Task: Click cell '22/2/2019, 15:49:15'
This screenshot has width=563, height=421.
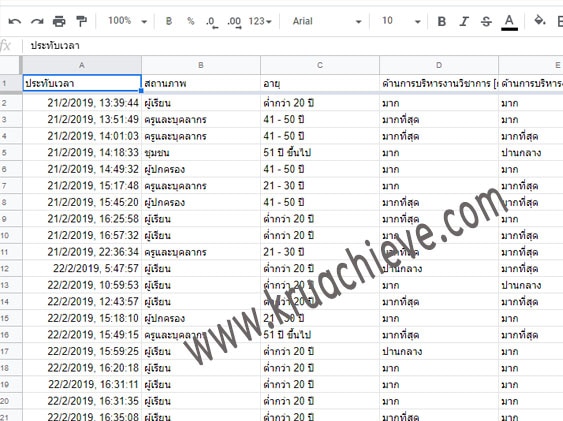Action: tap(82, 335)
